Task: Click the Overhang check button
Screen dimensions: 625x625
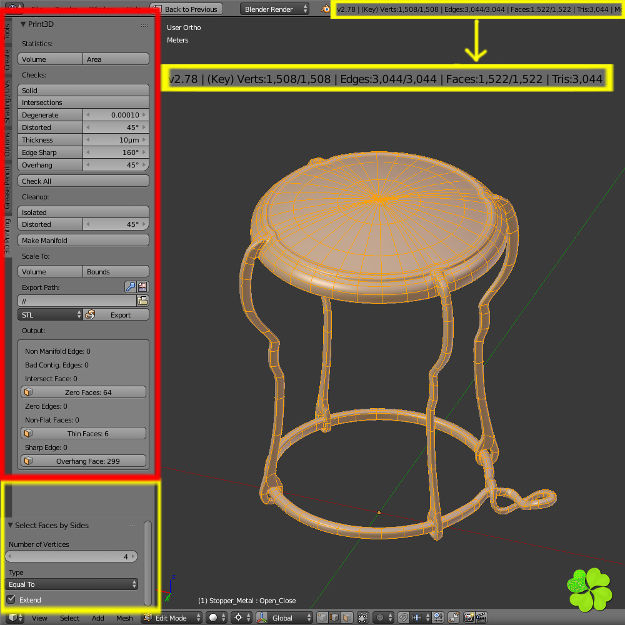Action: click(50, 165)
